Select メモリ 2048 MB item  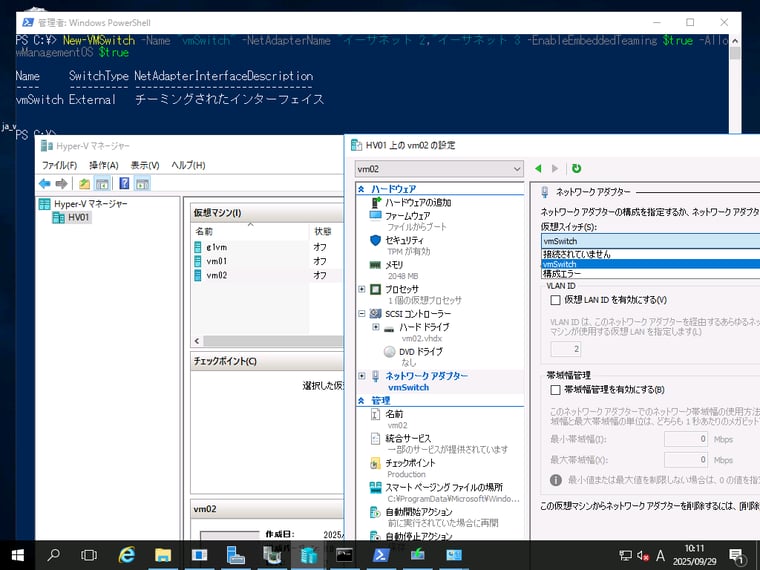393,270
